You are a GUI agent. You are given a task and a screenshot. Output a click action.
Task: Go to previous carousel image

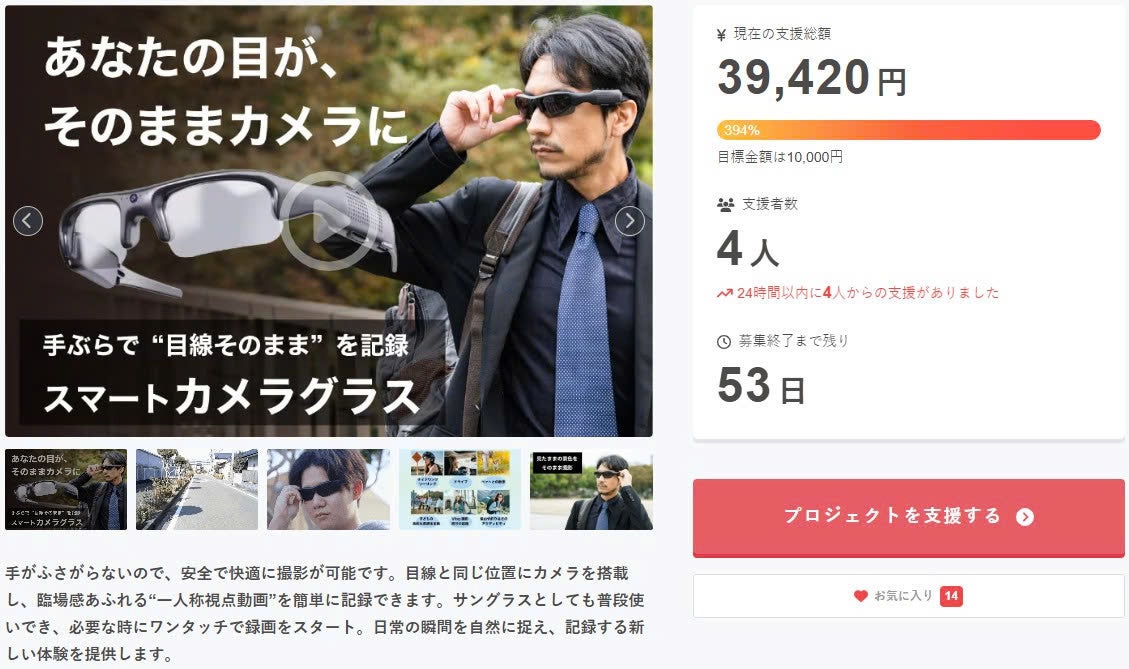[x=28, y=220]
